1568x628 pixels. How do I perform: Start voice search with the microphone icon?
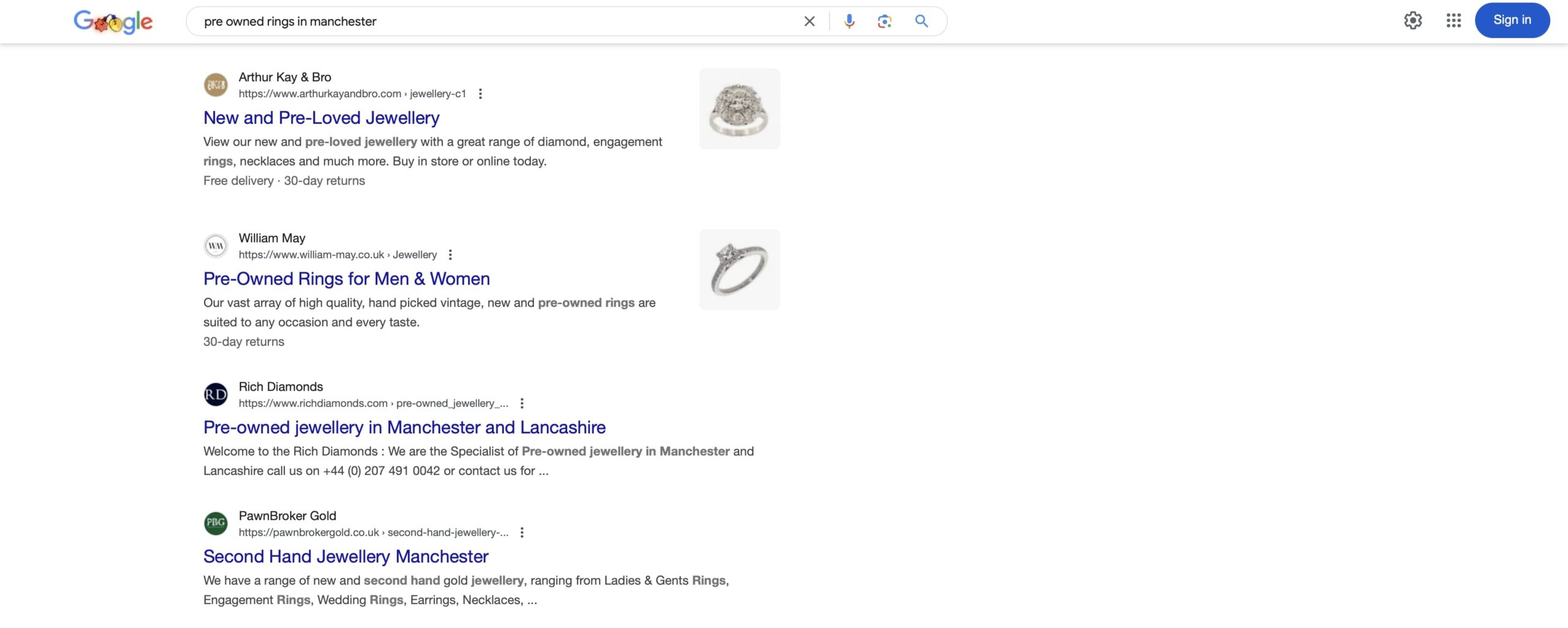click(849, 21)
